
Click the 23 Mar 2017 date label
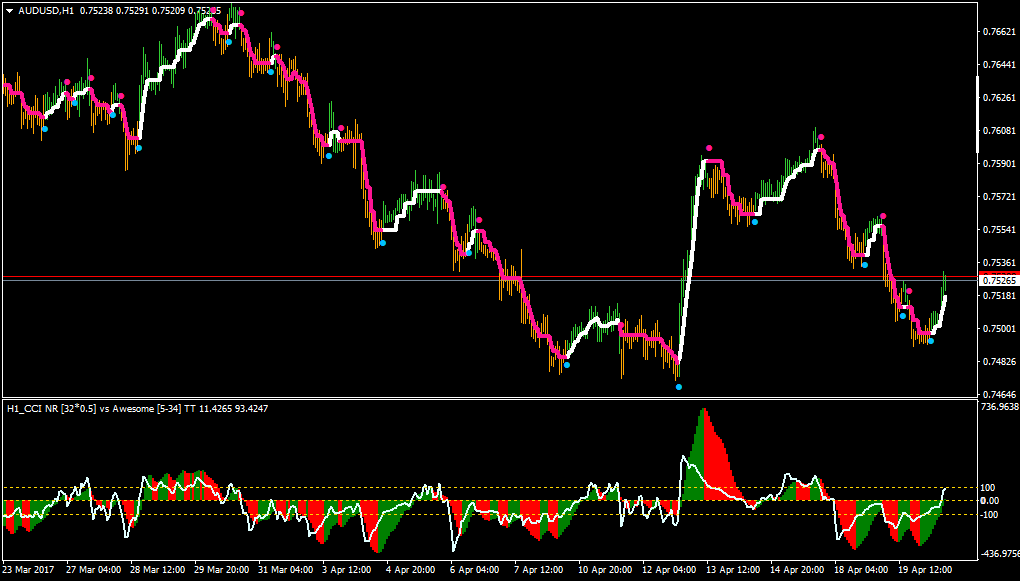(x=29, y=569)
